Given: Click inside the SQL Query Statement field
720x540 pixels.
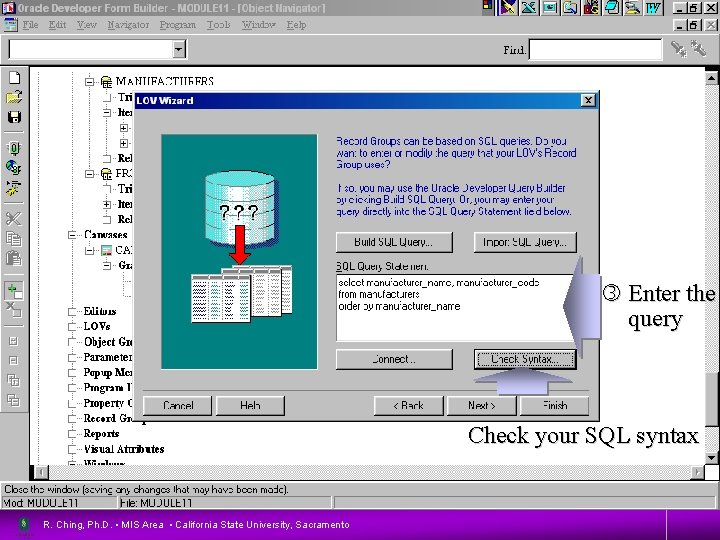Looking at the screenshot, I should (x=455, y=308).
